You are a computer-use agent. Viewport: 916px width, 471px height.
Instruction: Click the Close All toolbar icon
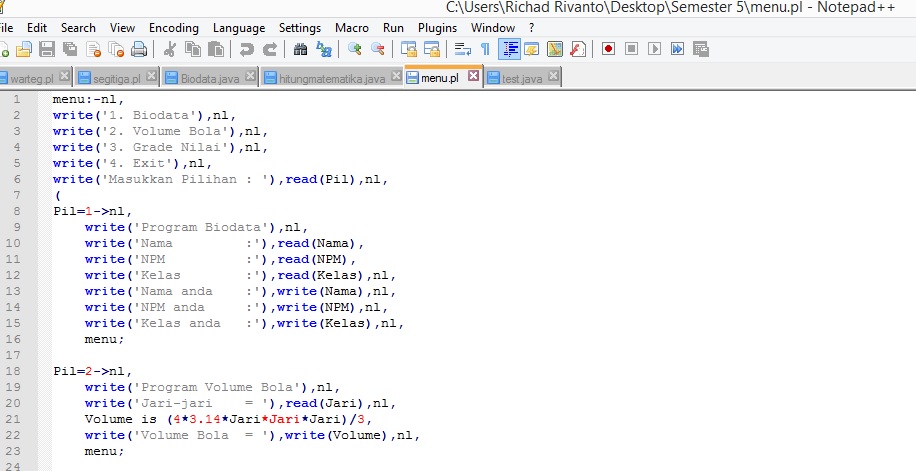116,49
